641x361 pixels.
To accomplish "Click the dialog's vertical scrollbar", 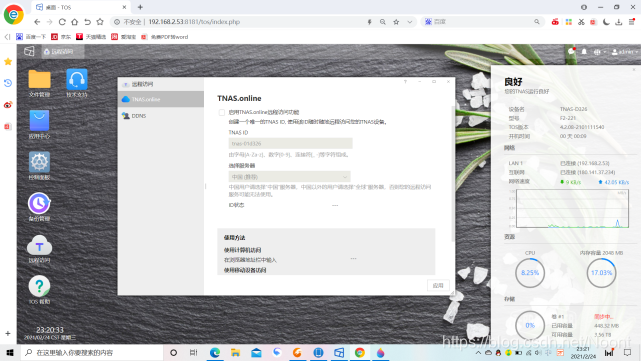I will point(453,174).
